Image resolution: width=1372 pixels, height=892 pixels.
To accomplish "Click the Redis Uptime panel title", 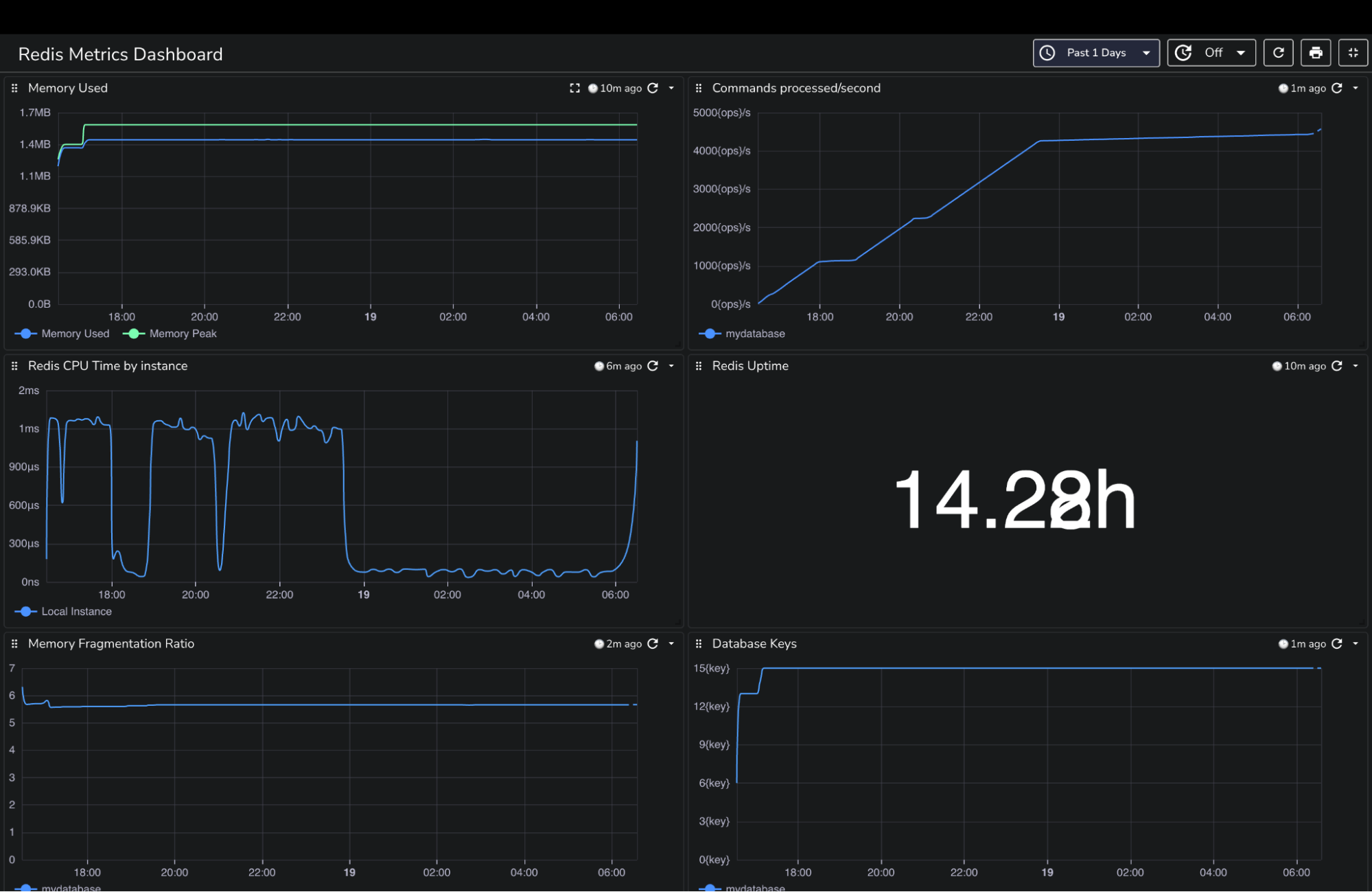I will pyautogui.click(x=750, y=366).
